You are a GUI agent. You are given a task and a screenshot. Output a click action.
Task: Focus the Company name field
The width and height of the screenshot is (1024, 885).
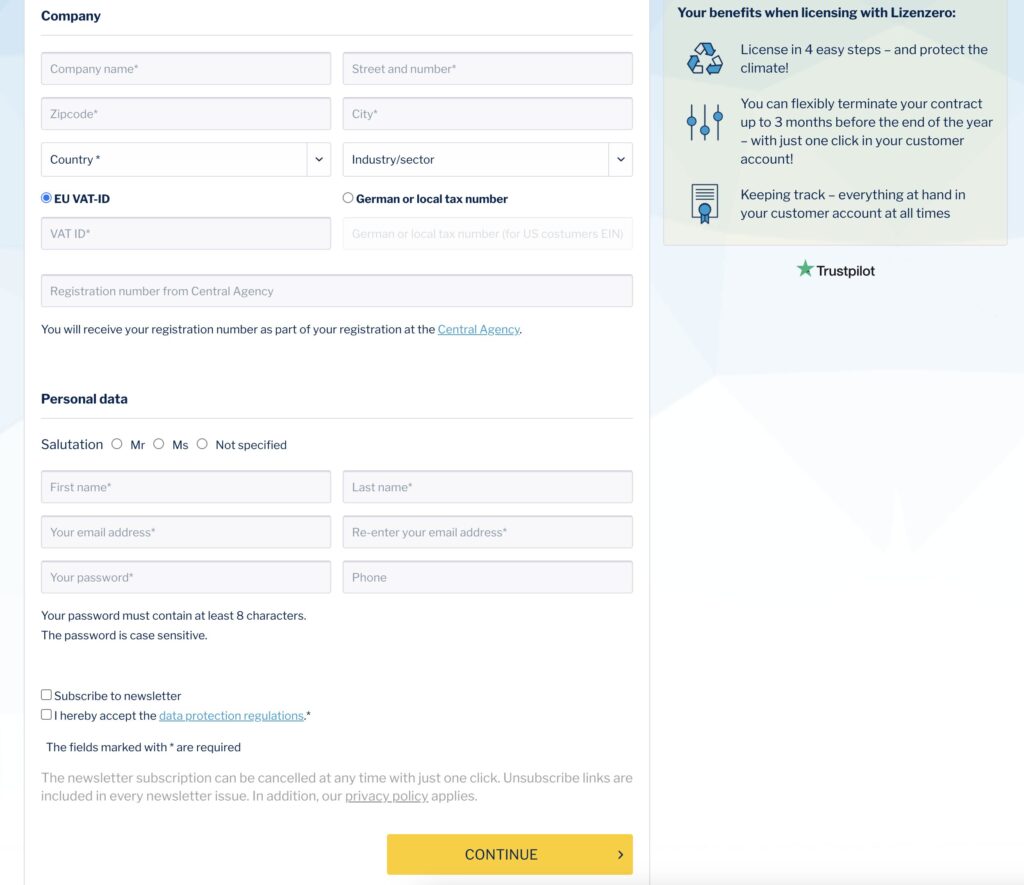point(186,69)
